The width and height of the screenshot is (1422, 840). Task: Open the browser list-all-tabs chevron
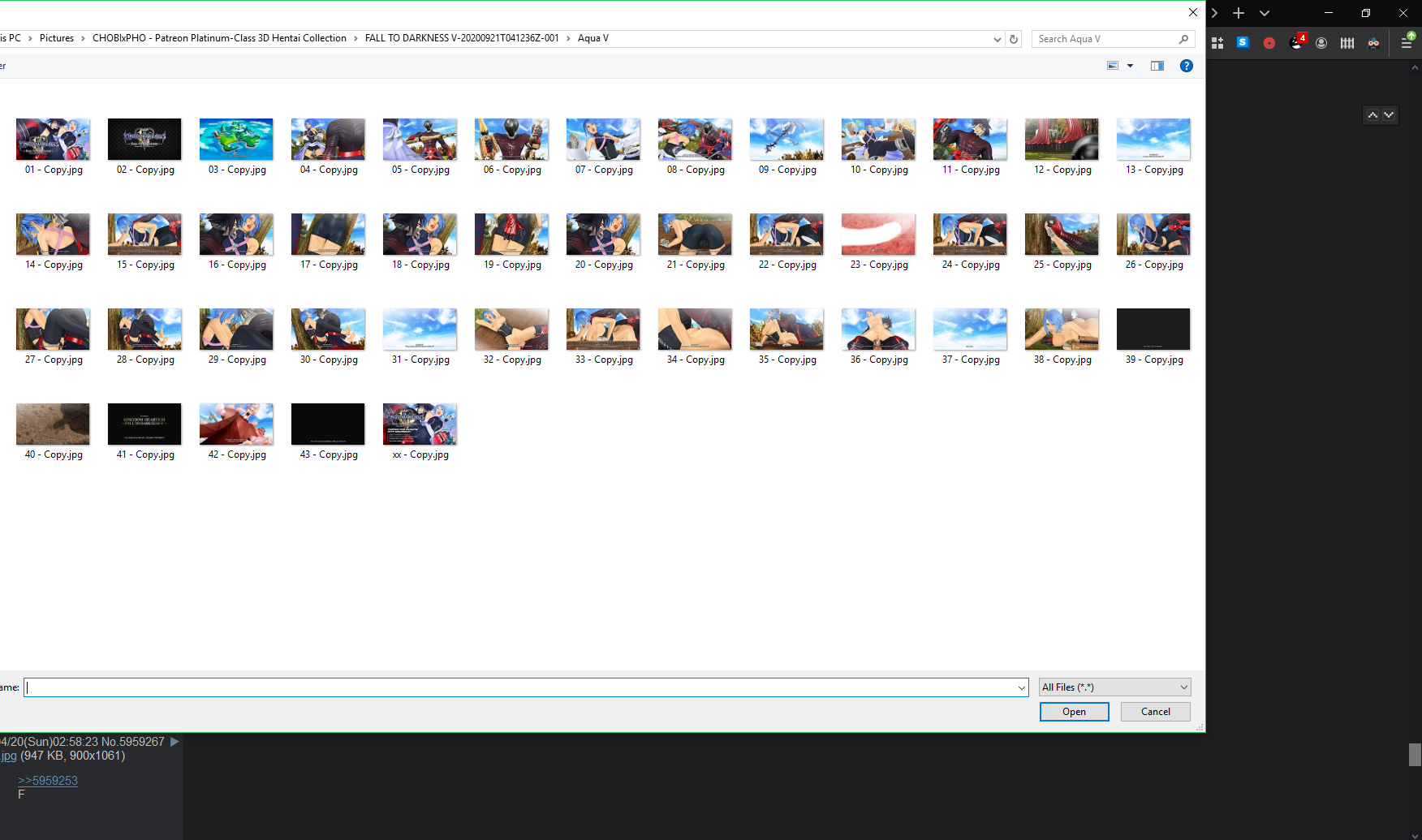pos(1265,13)
